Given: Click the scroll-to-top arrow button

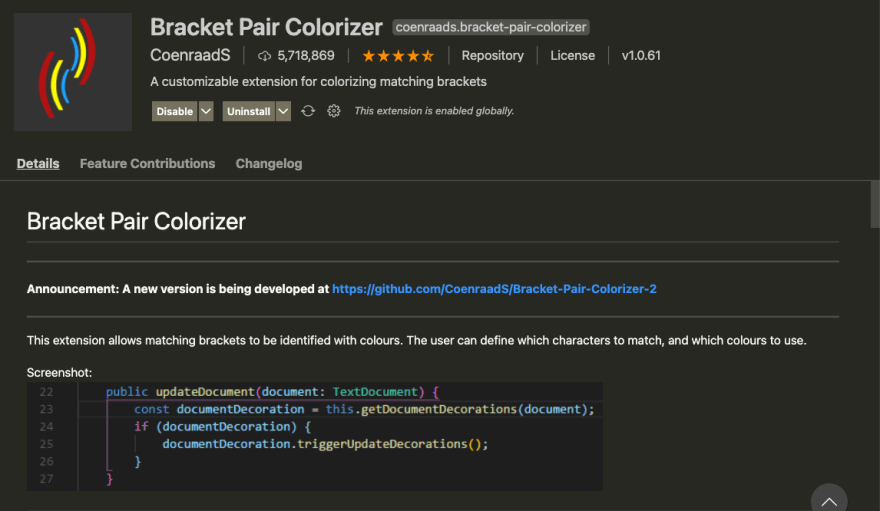Looking at the screenshot, I should (x=829, y=499).
